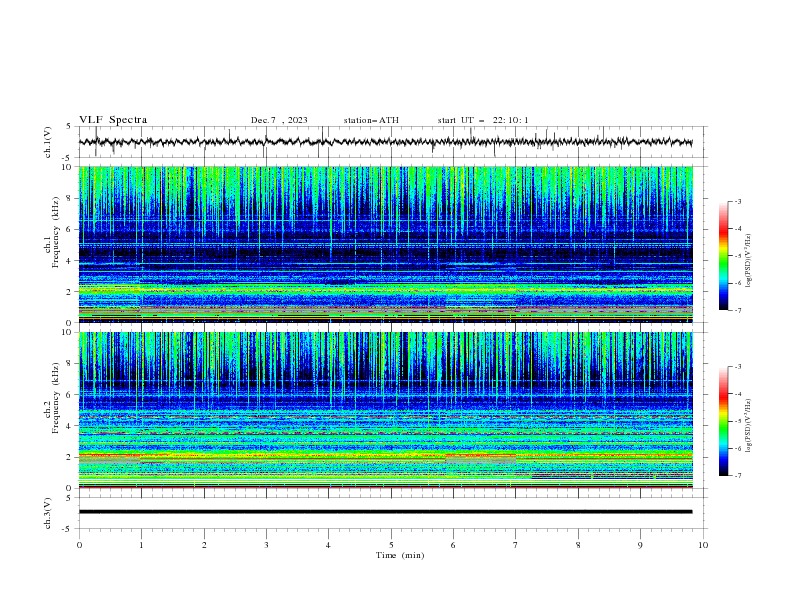Click the ch.2 colorbar "log(PSD)(V²/Hz)" label
The height and width of the screenshot is (612, 792).
748,426
